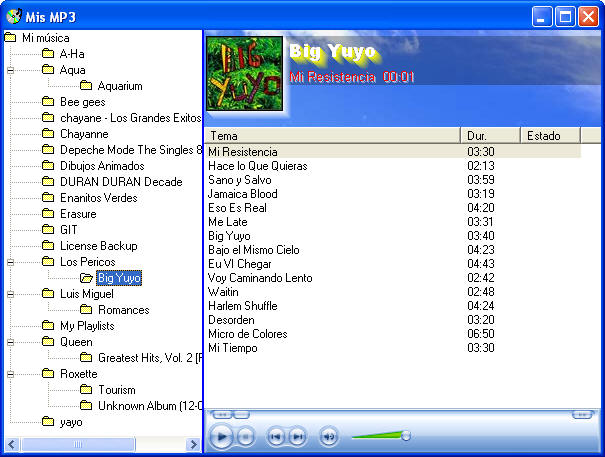605x457 pixels.
Task: Select the 'Bajo el Mismo Cielo' track
Action: point(254,250)
